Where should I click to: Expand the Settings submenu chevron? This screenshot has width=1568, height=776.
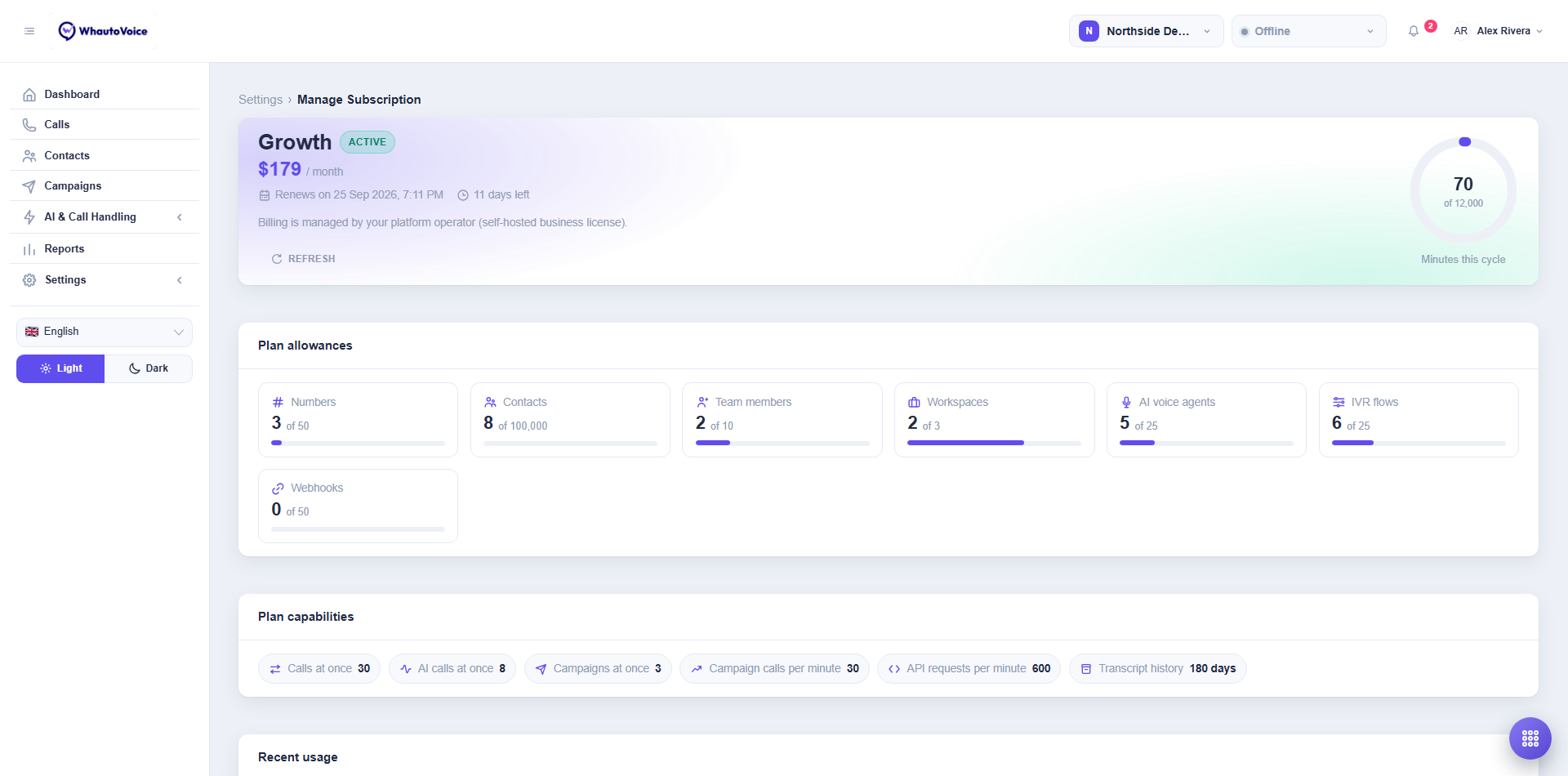pyautogui.click(x=180, y=280)
